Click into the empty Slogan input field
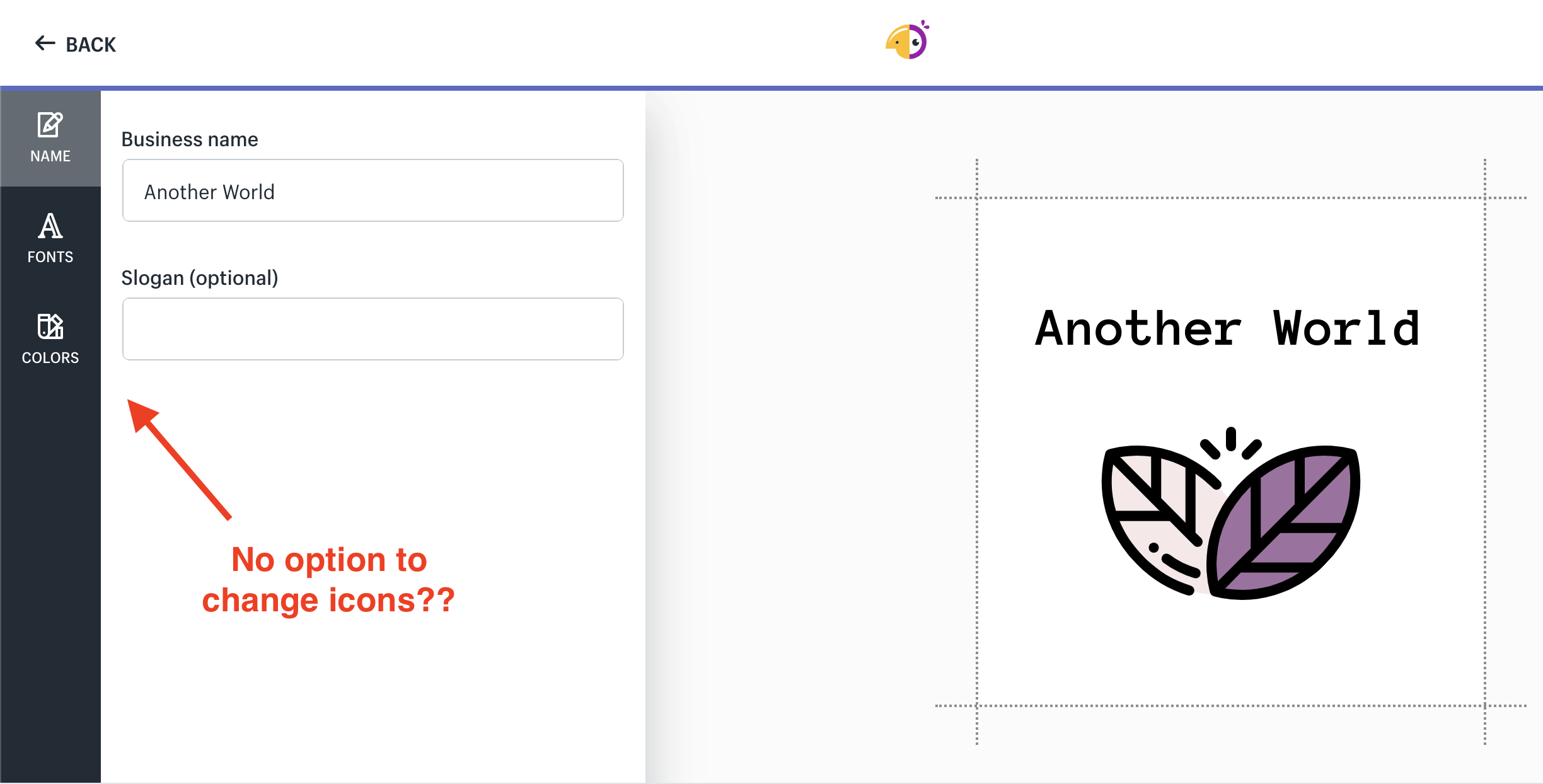The image size is (1543, 784). (x=373, y=329)
